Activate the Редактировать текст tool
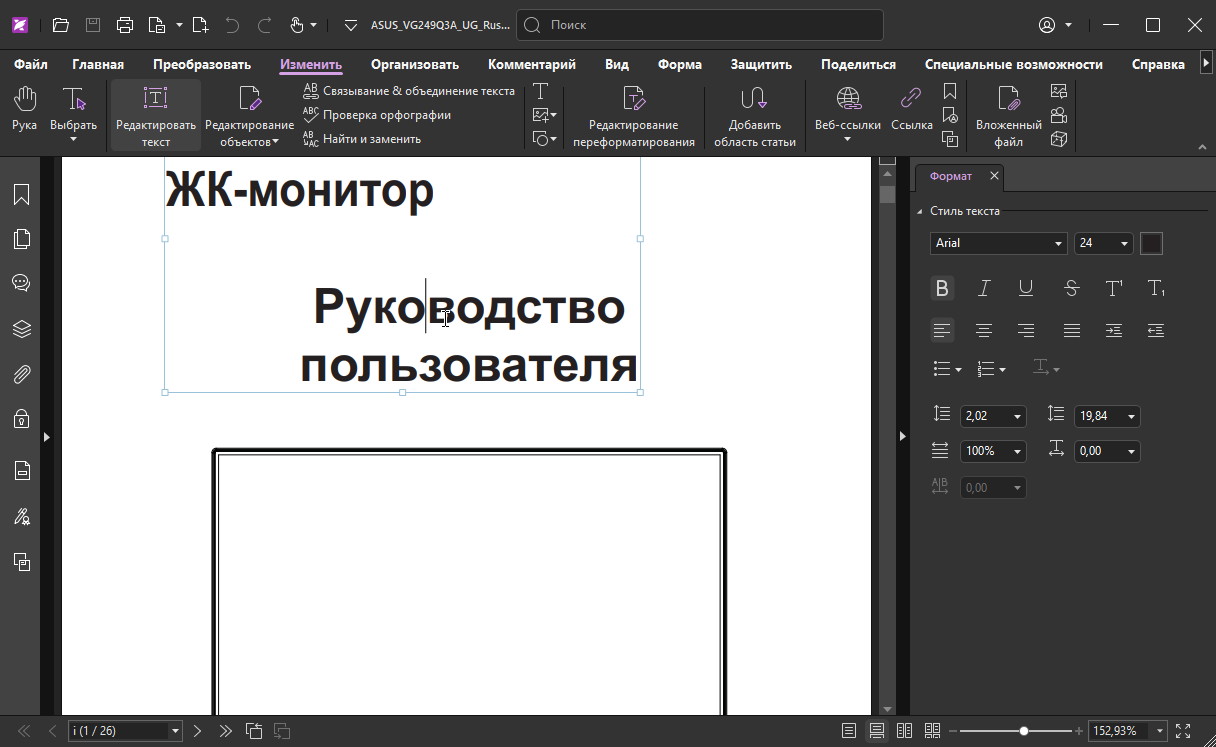This screenshot has width=1216, height=747. pyautogui.click(x=155, y=115)
